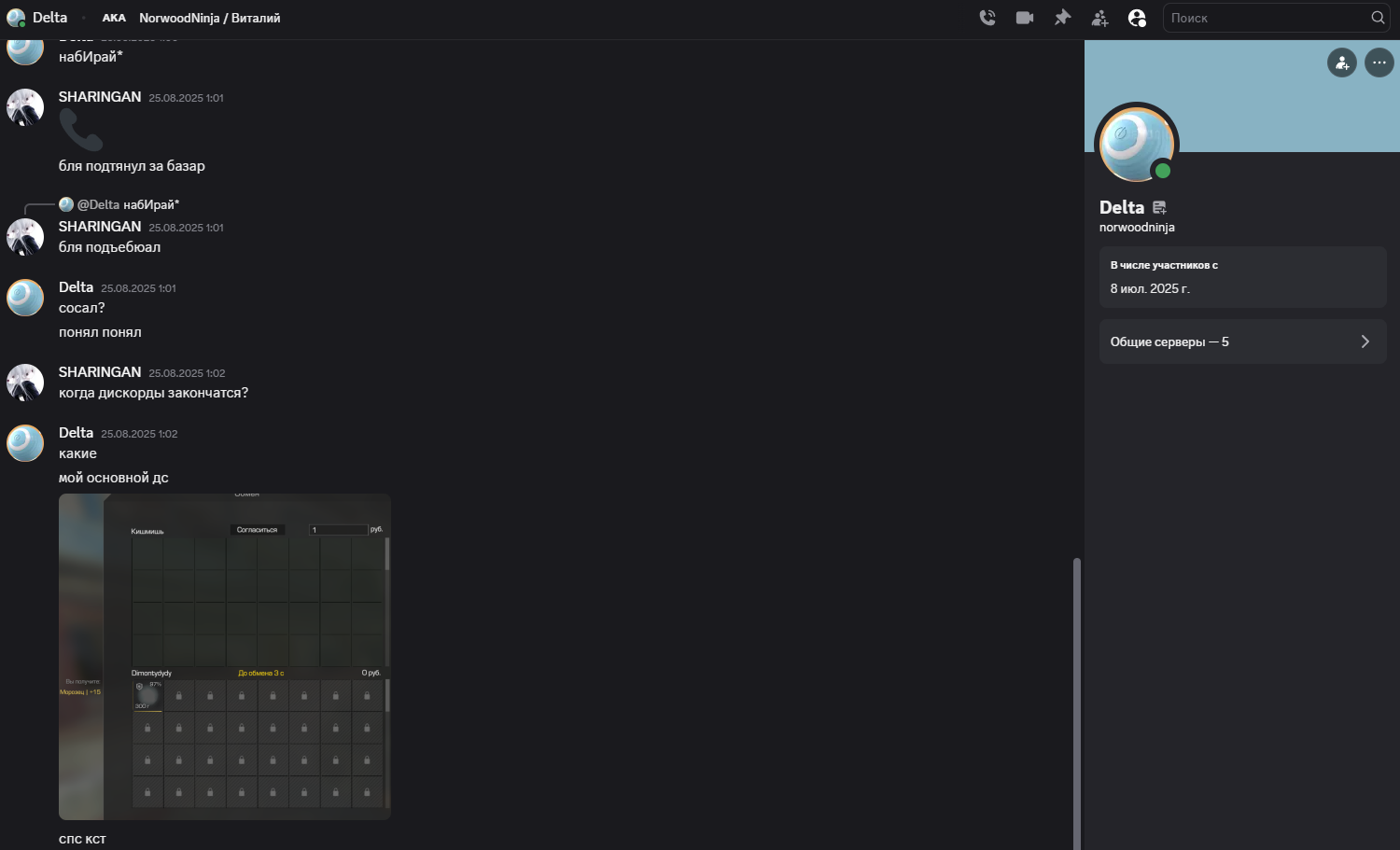Expand Общие серверы — 5

[x=1242, y=341]
